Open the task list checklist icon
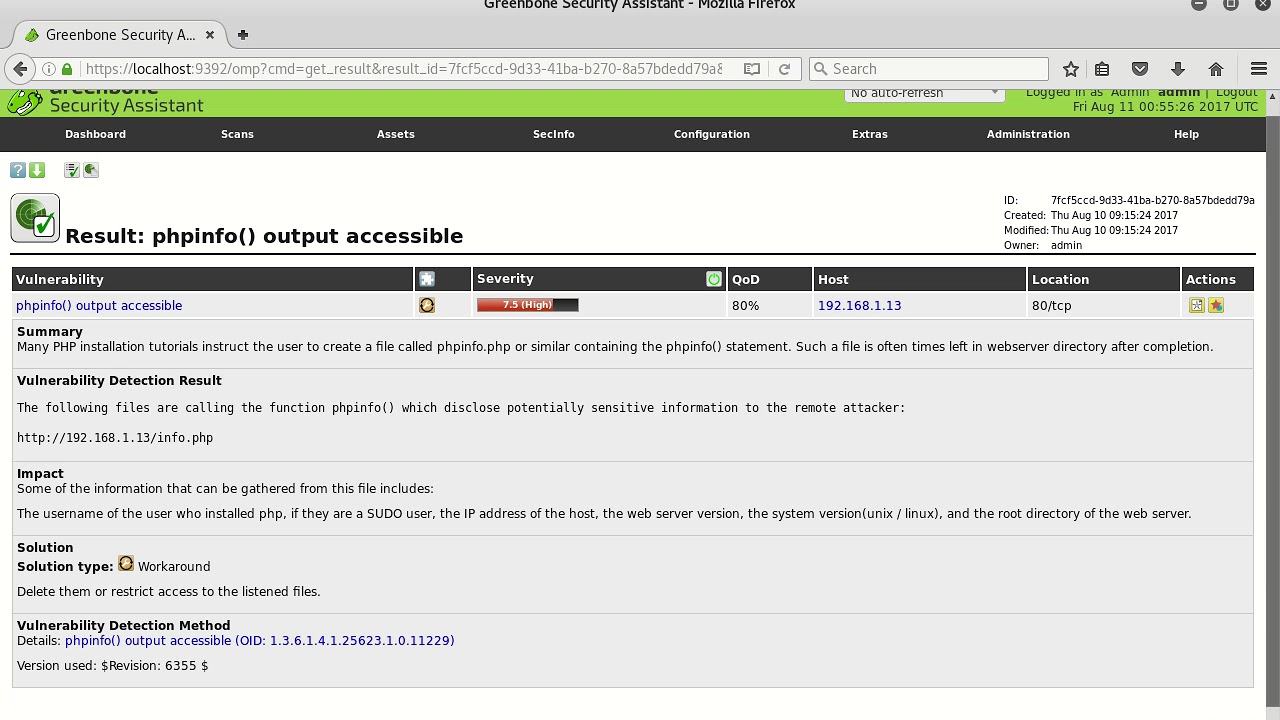The width and height of the screenshot is (1280, 720). coord(72,170)
